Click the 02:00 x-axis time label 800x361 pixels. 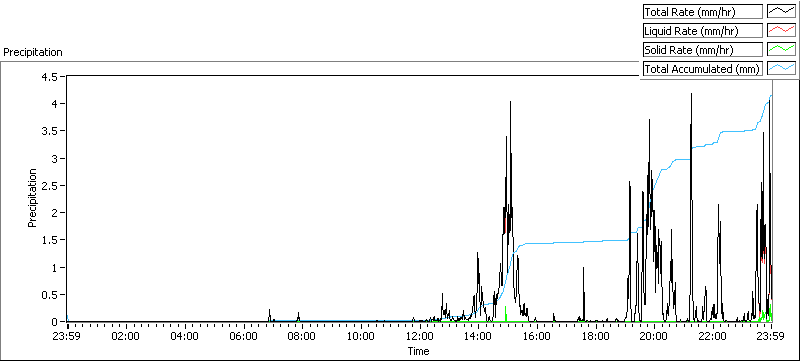[x=126, y=336]
